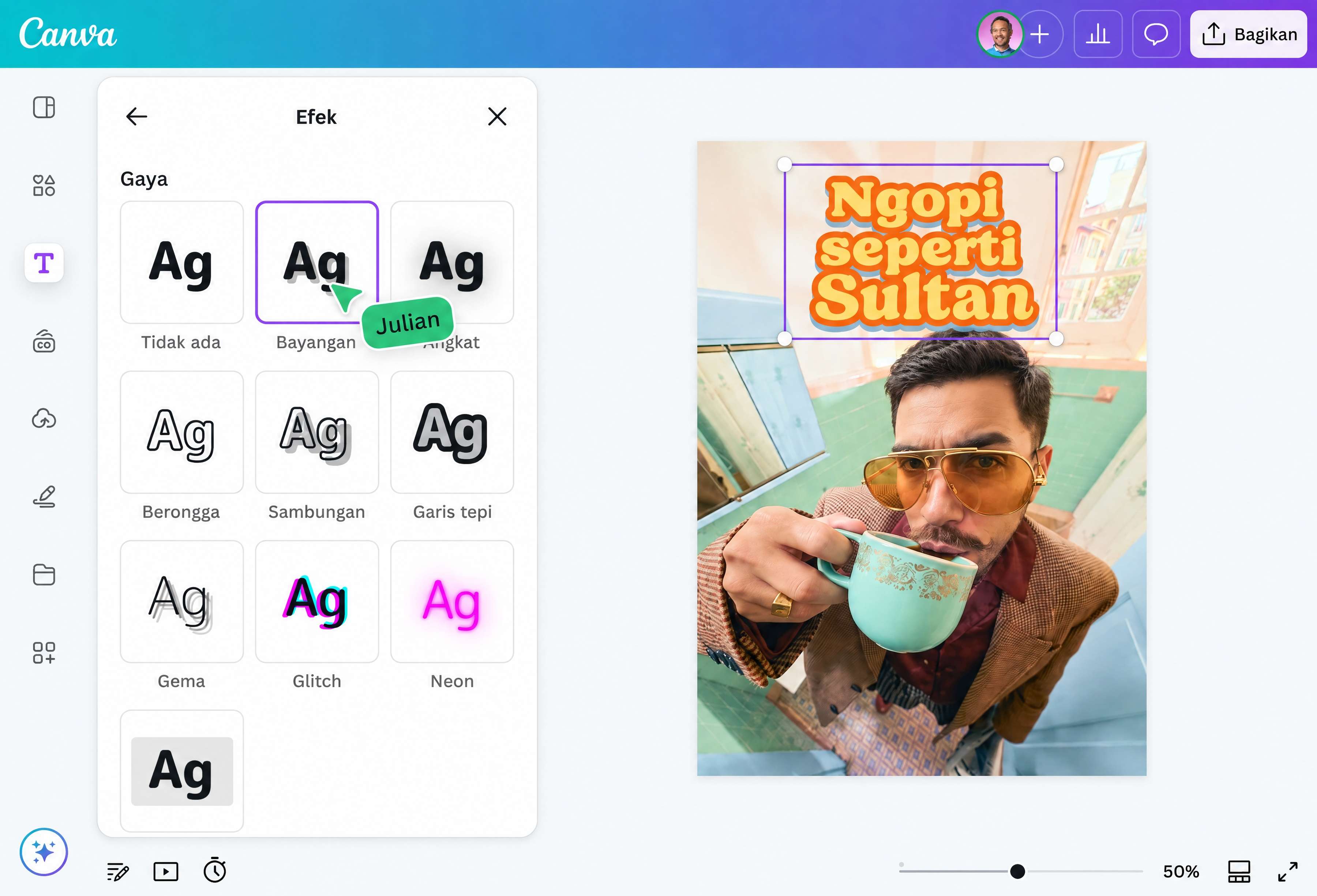1317x896 pixels.
Task: Open the Projects folder sidebar icon
Action: click(44, 574)
